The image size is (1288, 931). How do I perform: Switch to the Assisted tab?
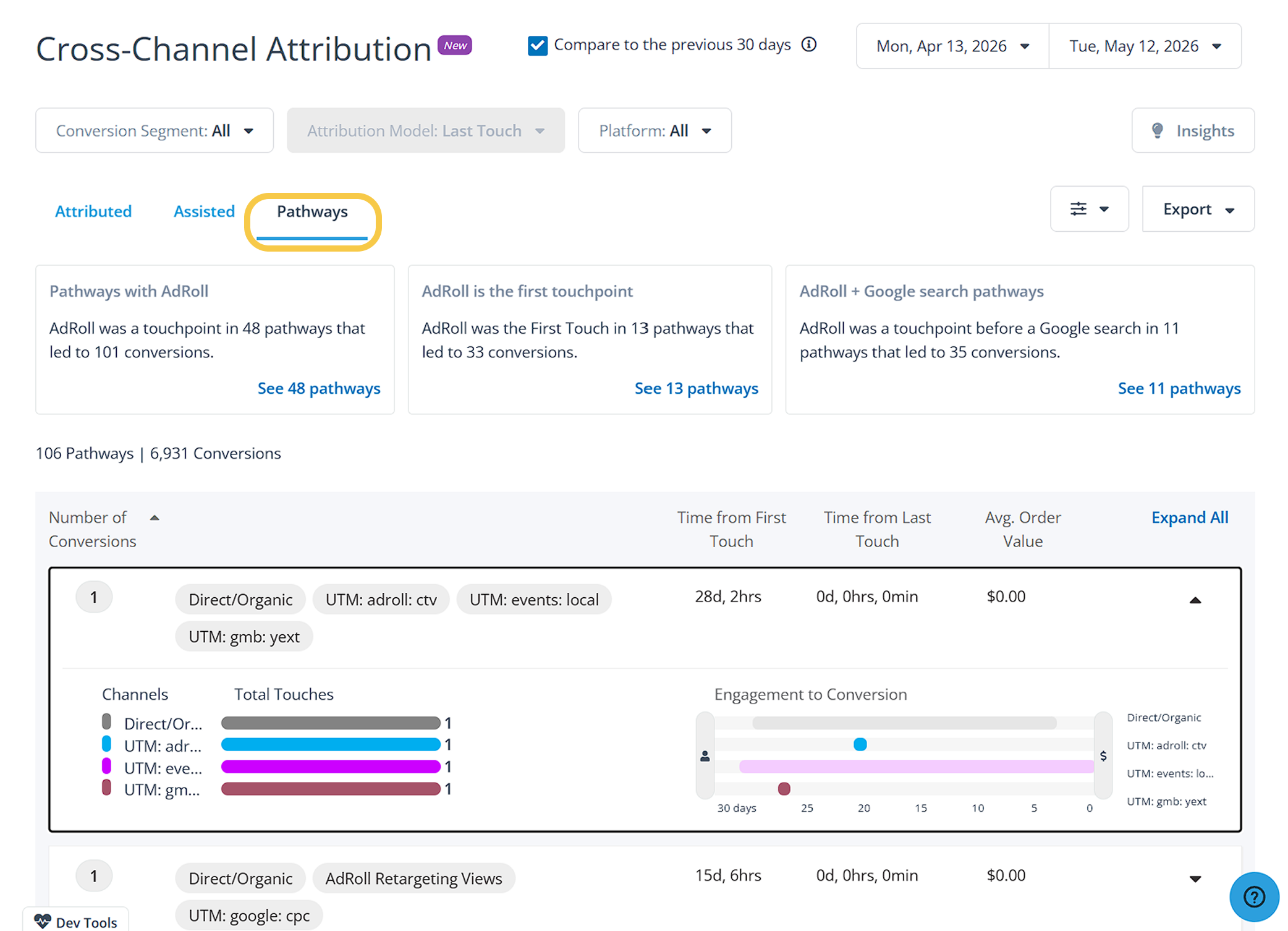coord(204,211)
